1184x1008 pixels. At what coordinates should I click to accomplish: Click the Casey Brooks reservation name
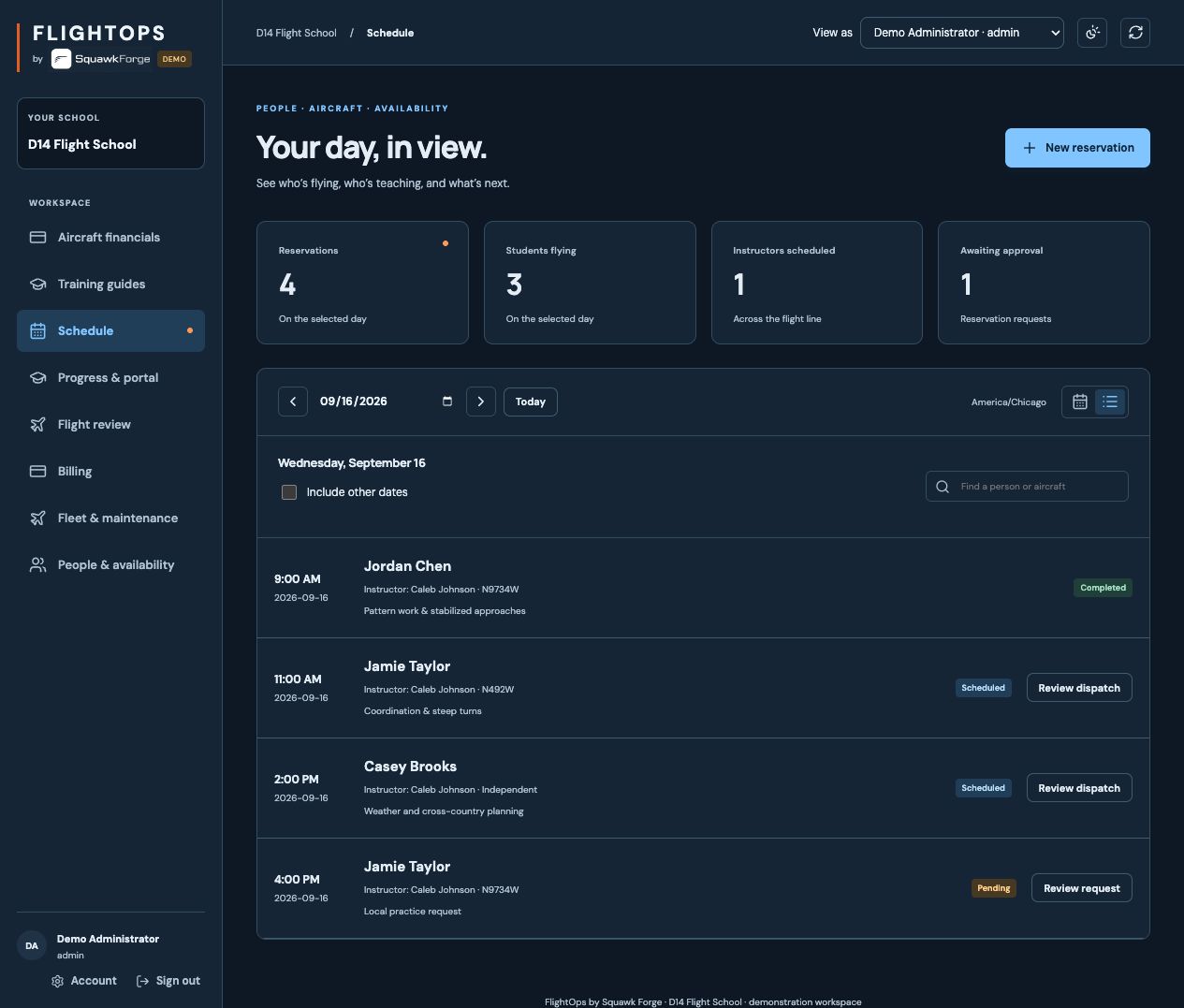pyautogui.click(x=410, y=767)
